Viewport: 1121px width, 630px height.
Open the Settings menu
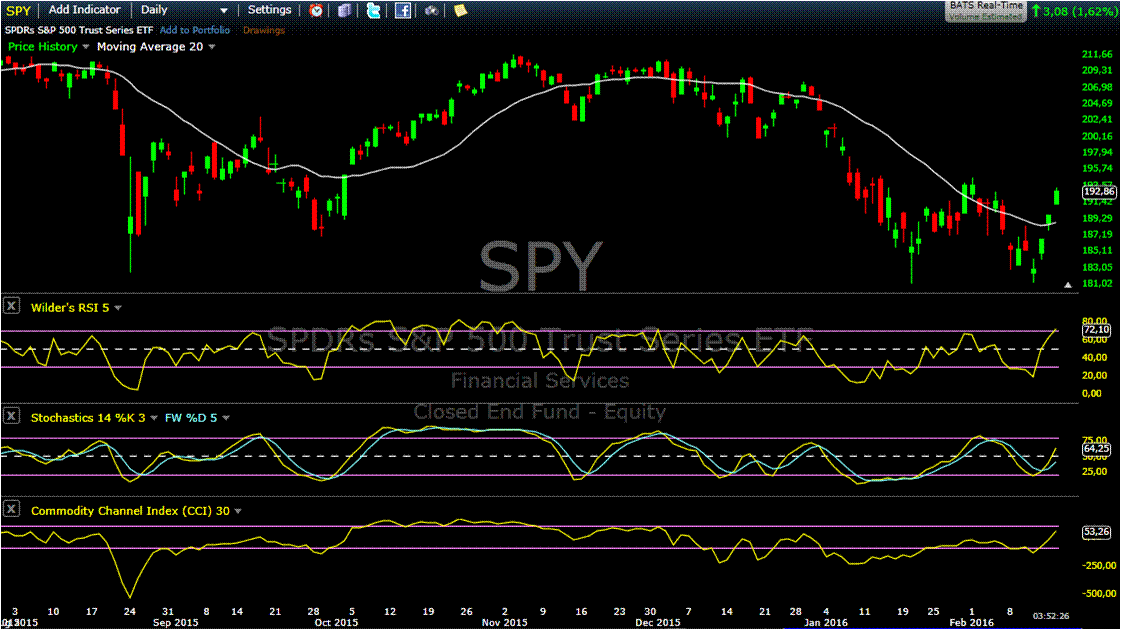coord(269,10)
